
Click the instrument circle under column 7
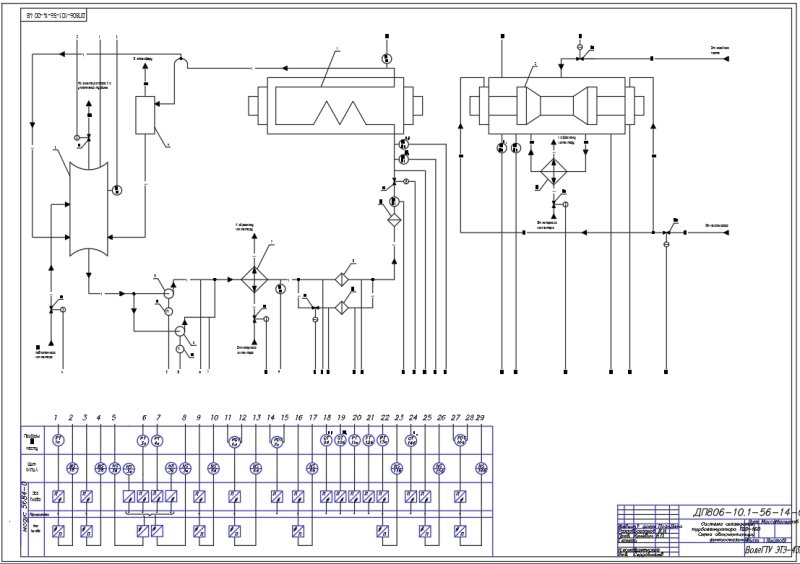pyautogui.click(x=158, y=440)
